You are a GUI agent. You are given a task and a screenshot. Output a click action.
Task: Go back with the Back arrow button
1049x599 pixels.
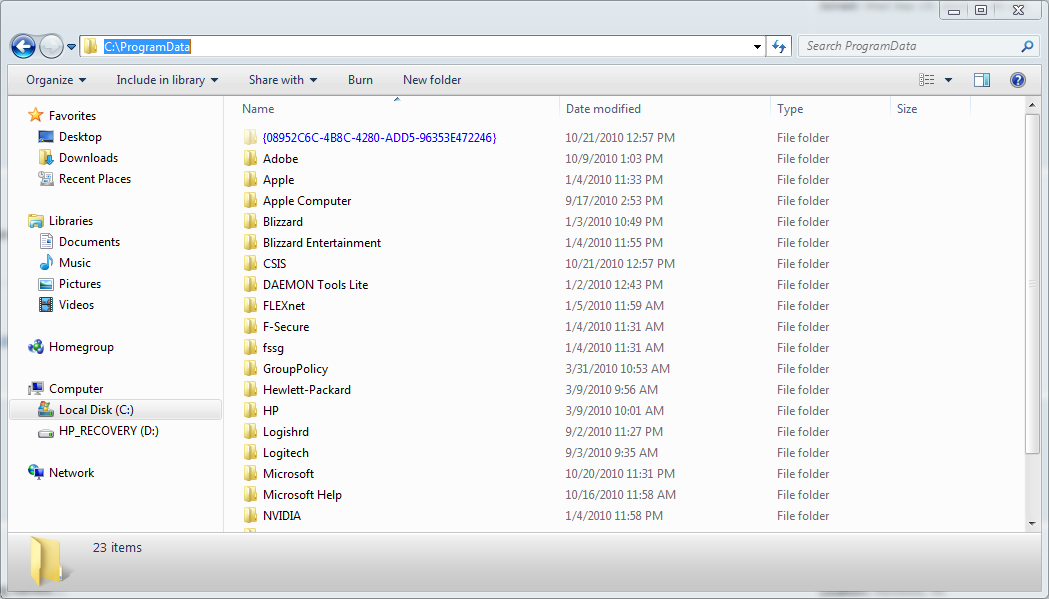(23, 46)
